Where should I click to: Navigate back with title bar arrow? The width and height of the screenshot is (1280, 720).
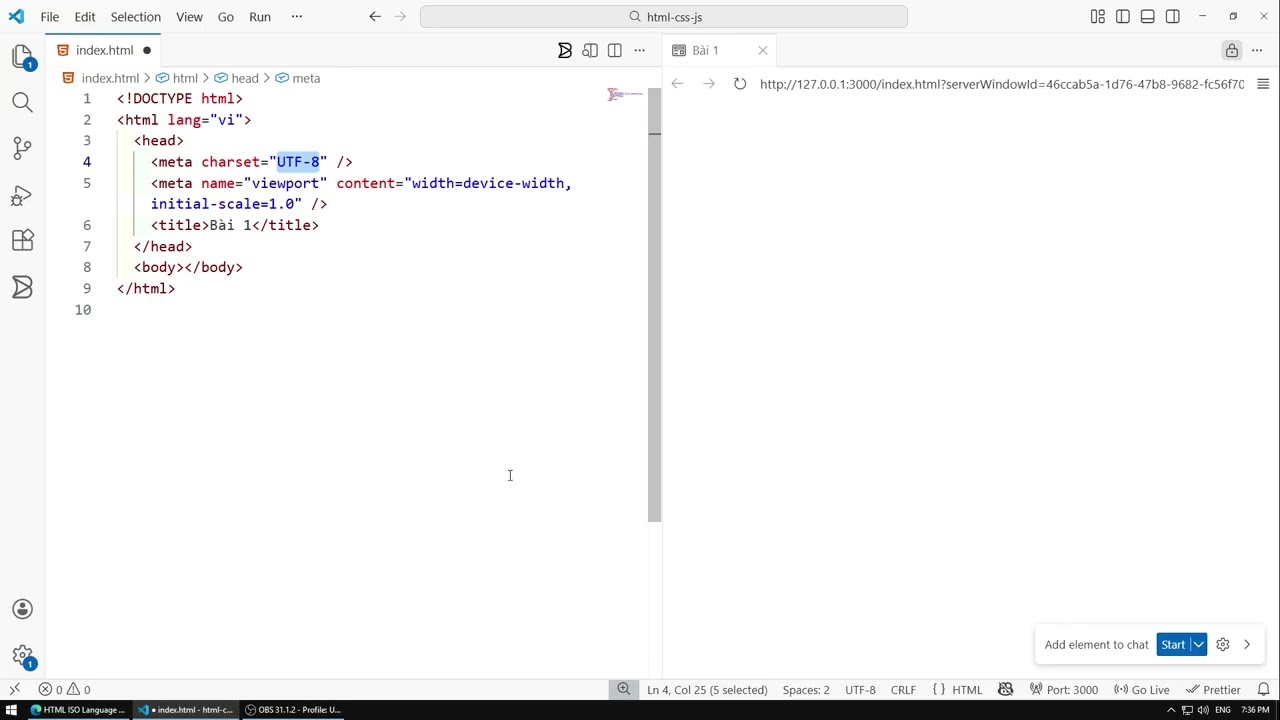point(375,16)
